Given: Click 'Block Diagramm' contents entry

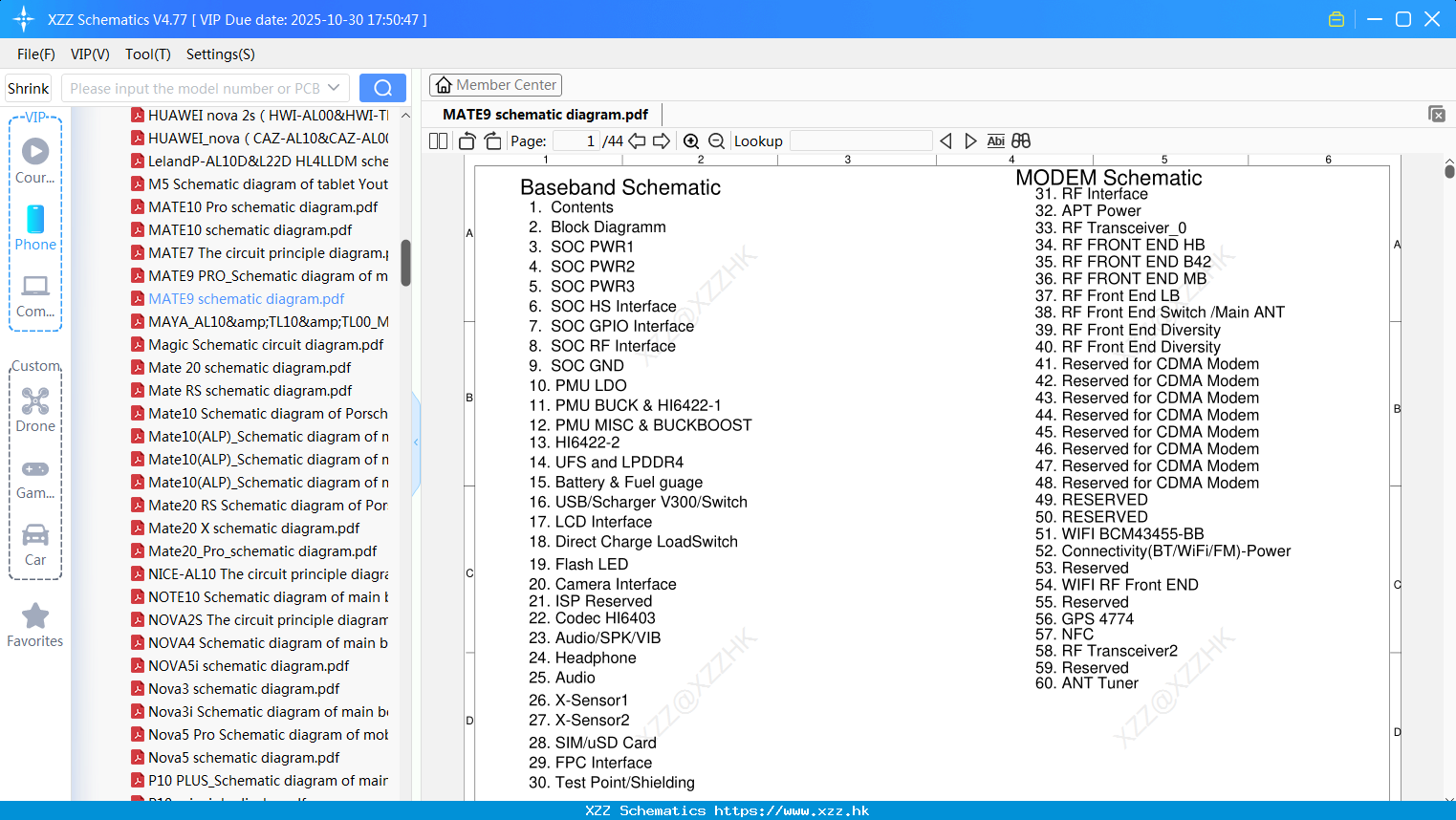Looking at the screenshot, I should pos(608,227).
